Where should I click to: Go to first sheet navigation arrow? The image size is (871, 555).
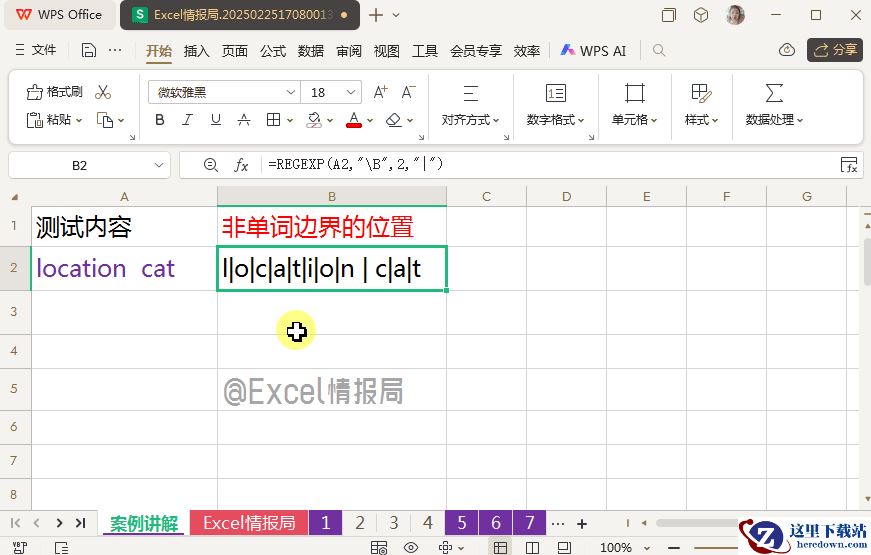tap(16, 523)
